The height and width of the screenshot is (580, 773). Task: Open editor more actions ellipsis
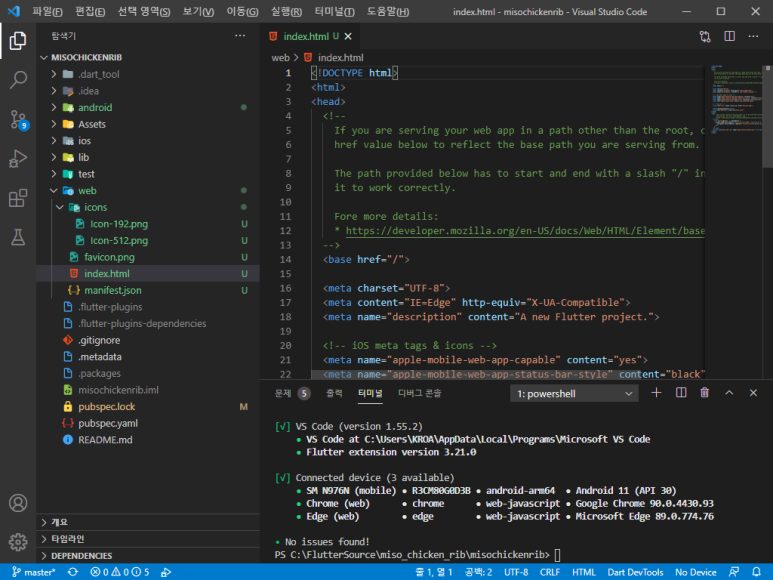pyautogui.click(x=753, y=36)
